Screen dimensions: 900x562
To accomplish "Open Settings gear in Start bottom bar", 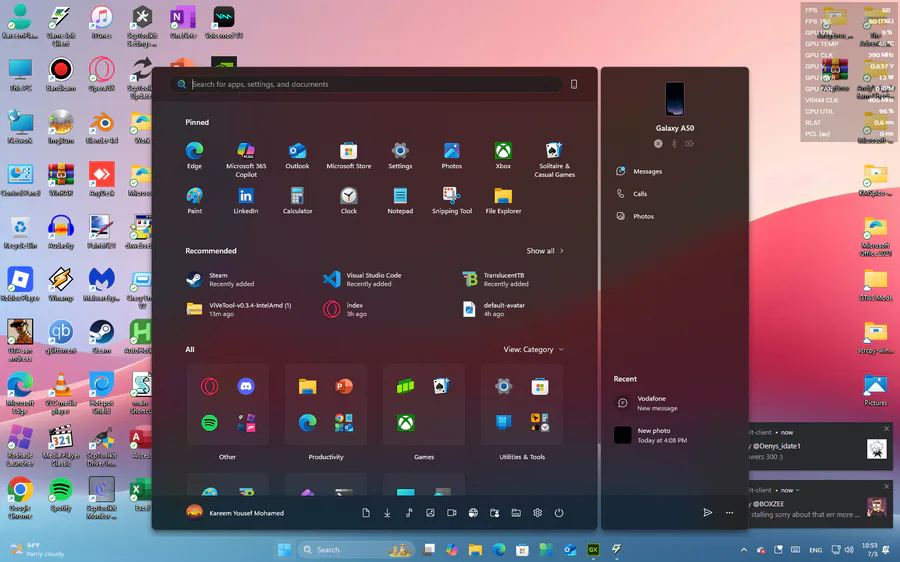I will pos(537,513).
